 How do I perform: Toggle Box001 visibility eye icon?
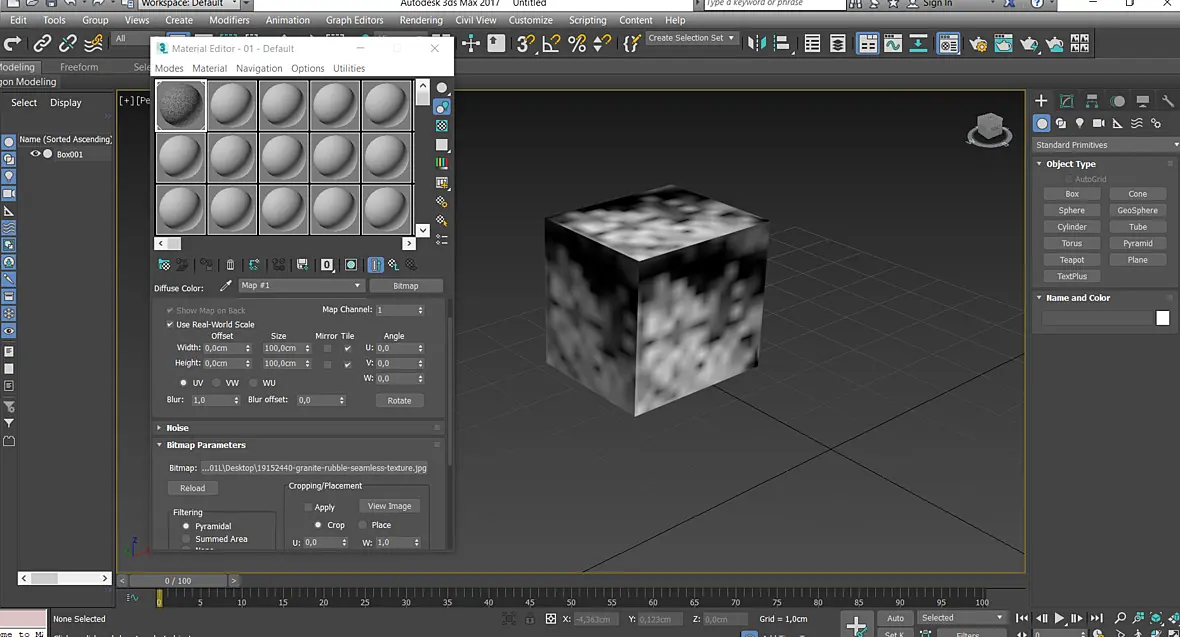tap(35, 154)
